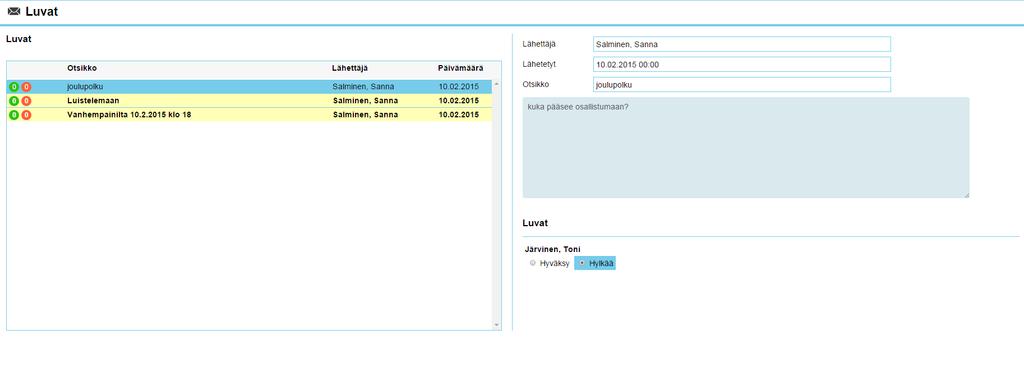Click green counter badge on joulupolku row
Viewport: 1024px width, 380px height.
(x=14, y=87)
